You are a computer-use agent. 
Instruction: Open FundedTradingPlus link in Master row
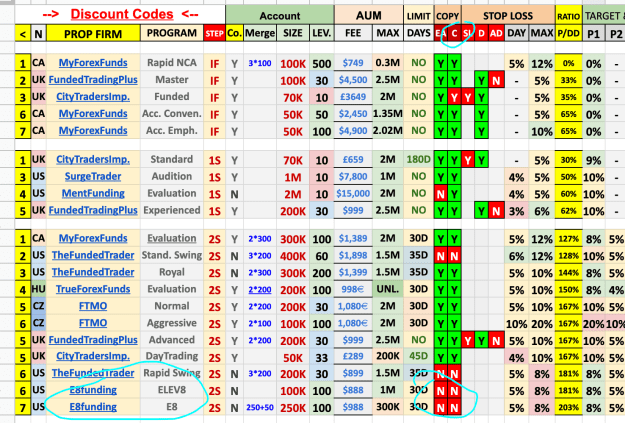[93, 80]
